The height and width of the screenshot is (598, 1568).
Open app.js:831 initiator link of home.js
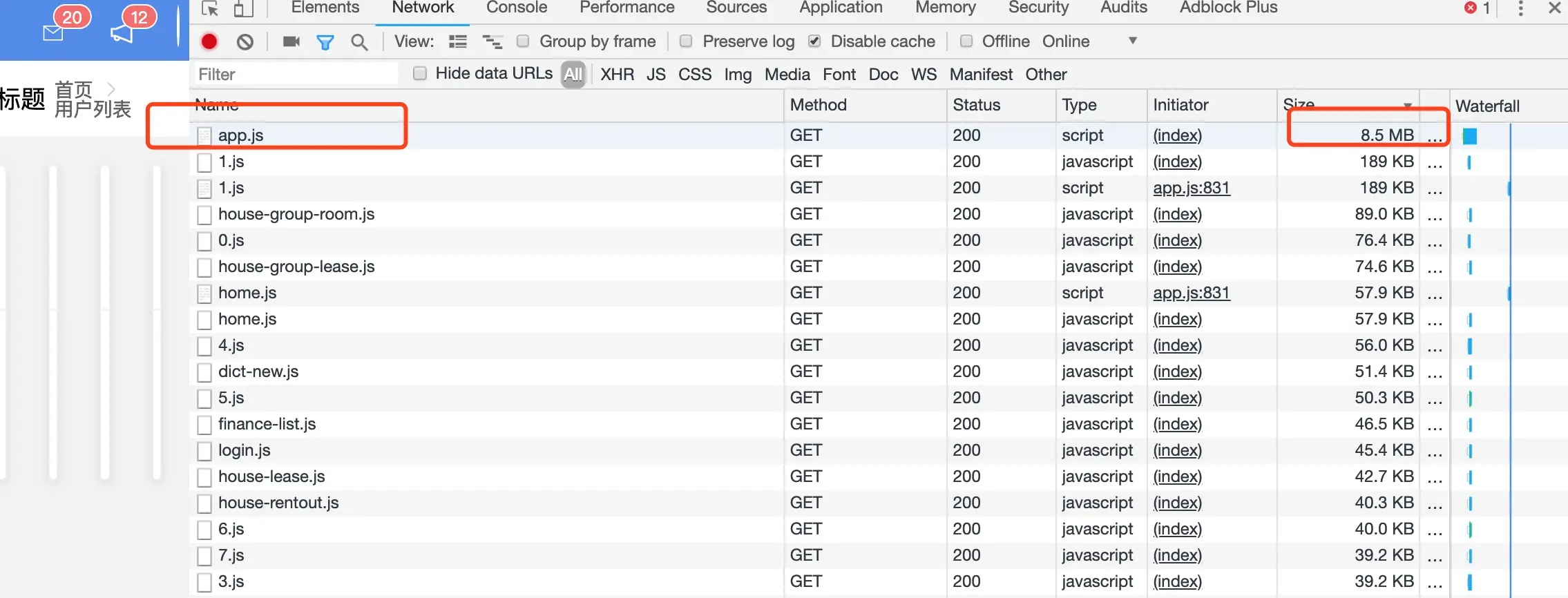pyautogui.click(x=1192, y=293)
